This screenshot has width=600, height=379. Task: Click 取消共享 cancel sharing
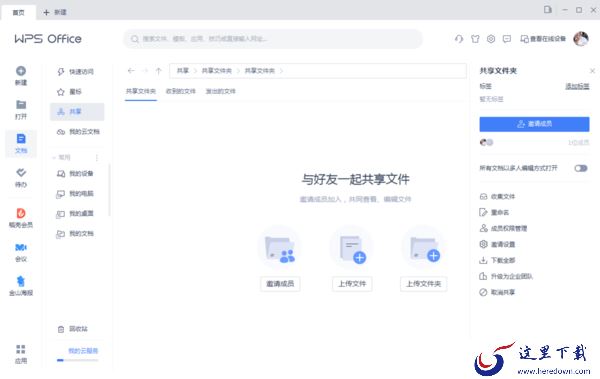pos(497,292)
